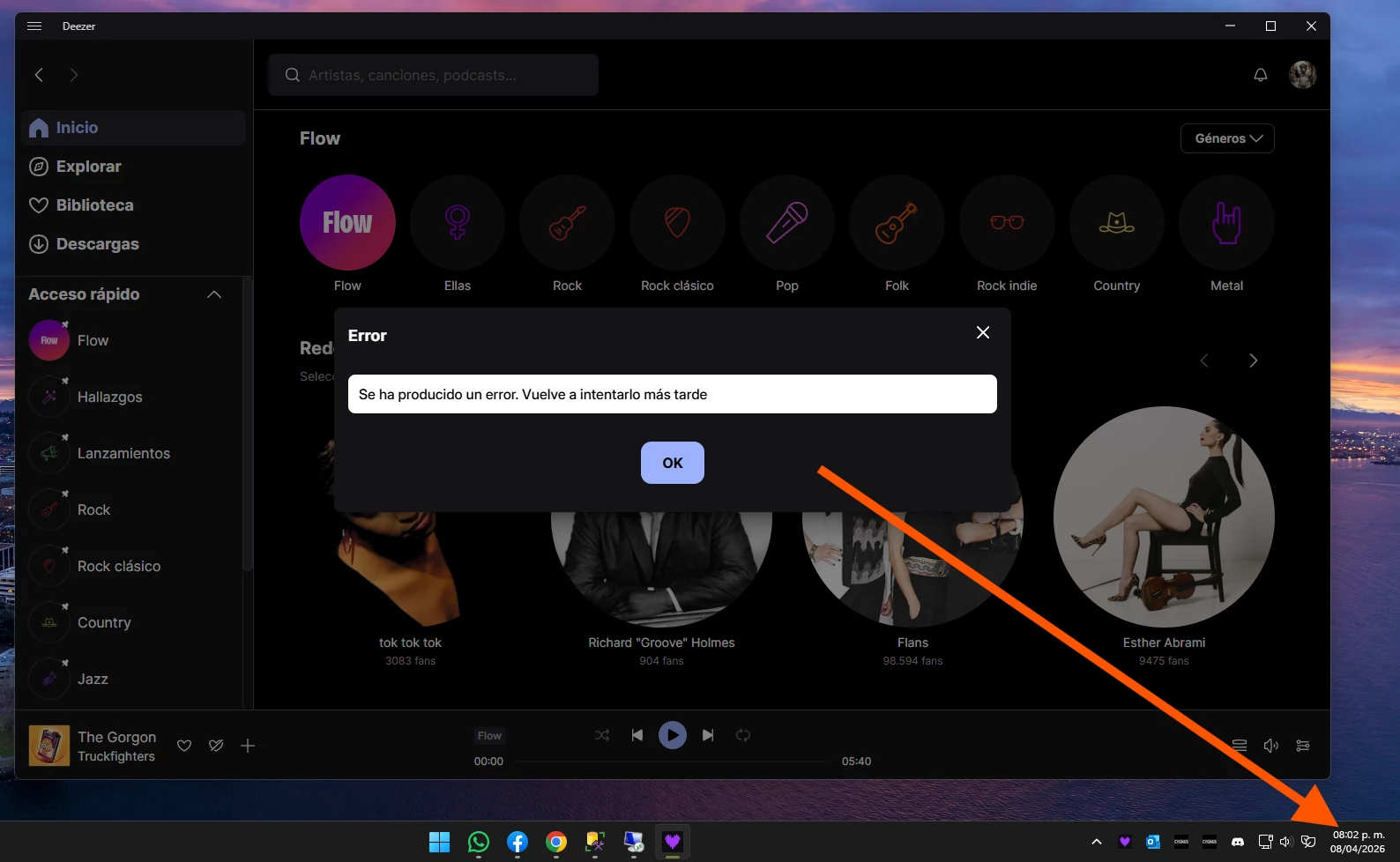Open the Inicio section
The width and height of the screenshot is (1400, 862).
coord(134,128)
